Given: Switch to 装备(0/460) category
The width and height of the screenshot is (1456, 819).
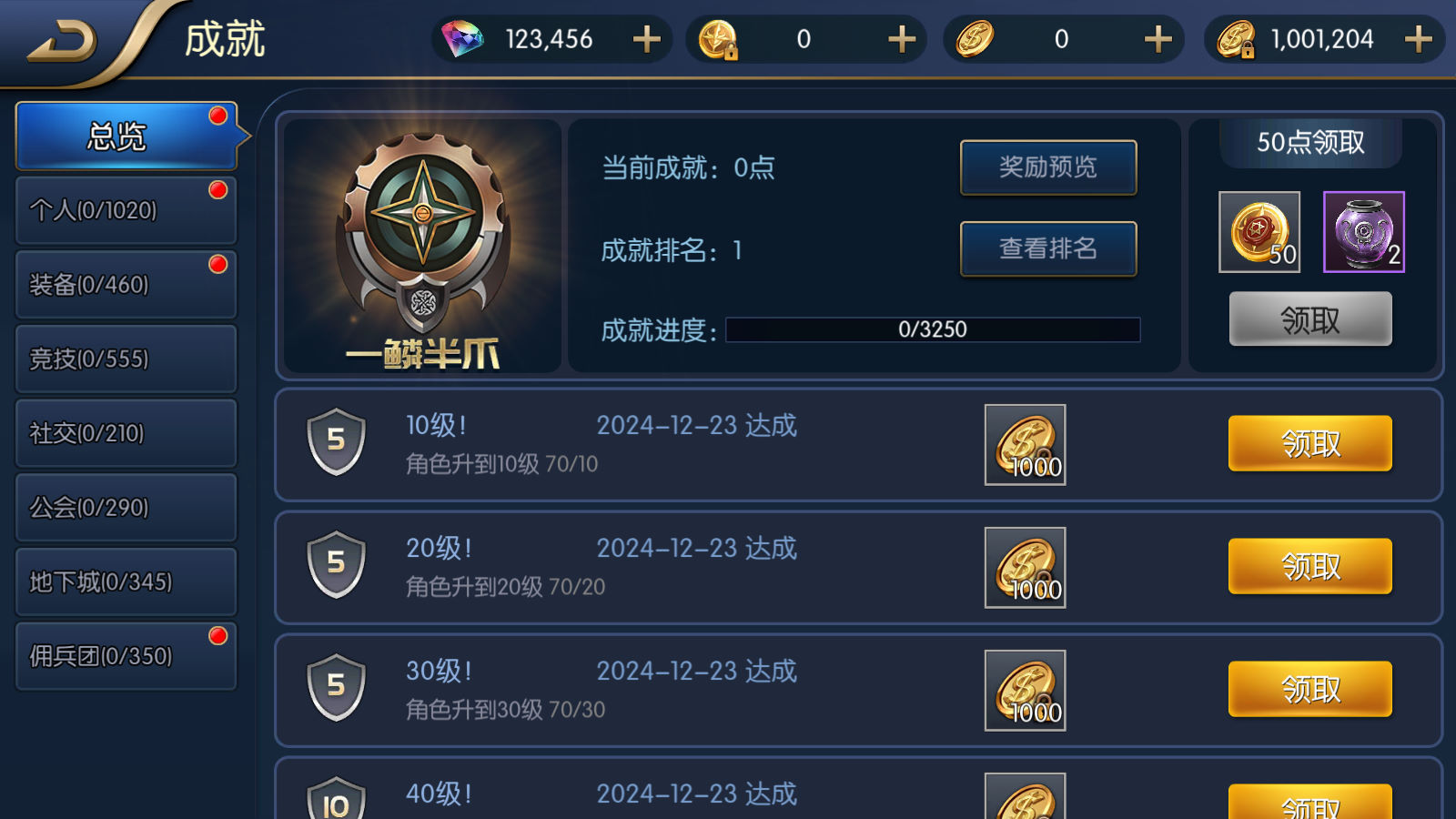Looking at the screenshot, I should point(126,285).
